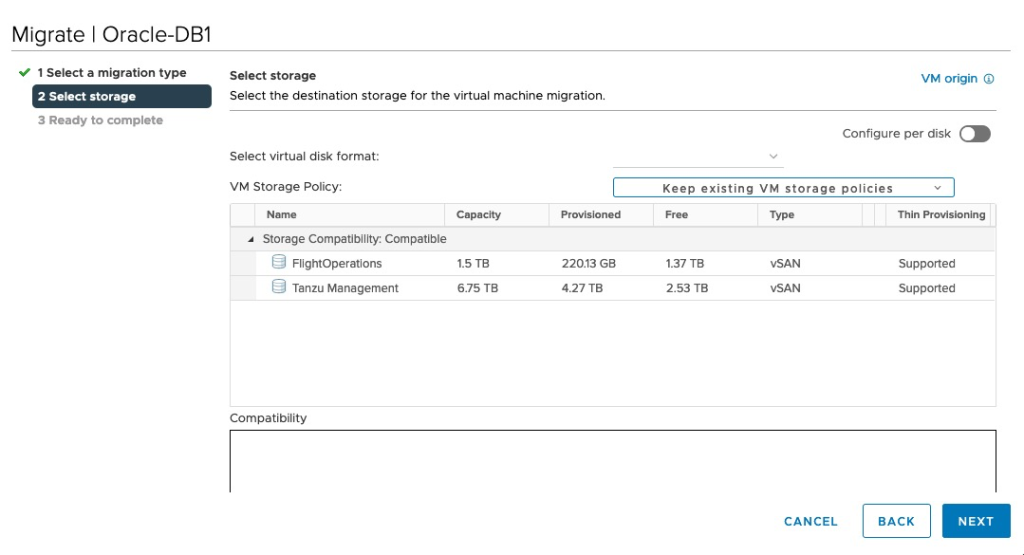This screenshot has height=555, width=1024.
Task: Select step 3 Ready to complete
Action: point(100,120)
